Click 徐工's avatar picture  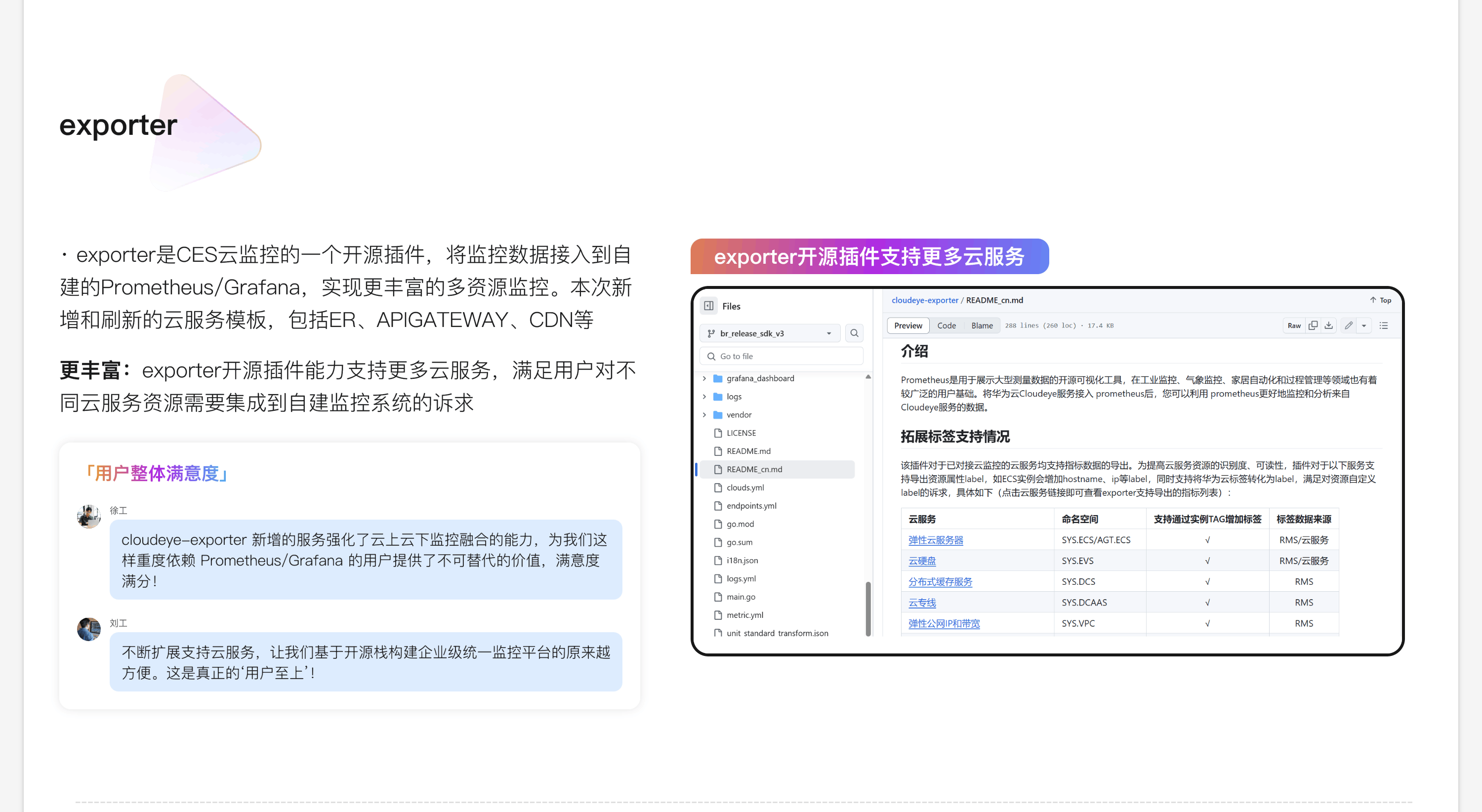[88, 517]
